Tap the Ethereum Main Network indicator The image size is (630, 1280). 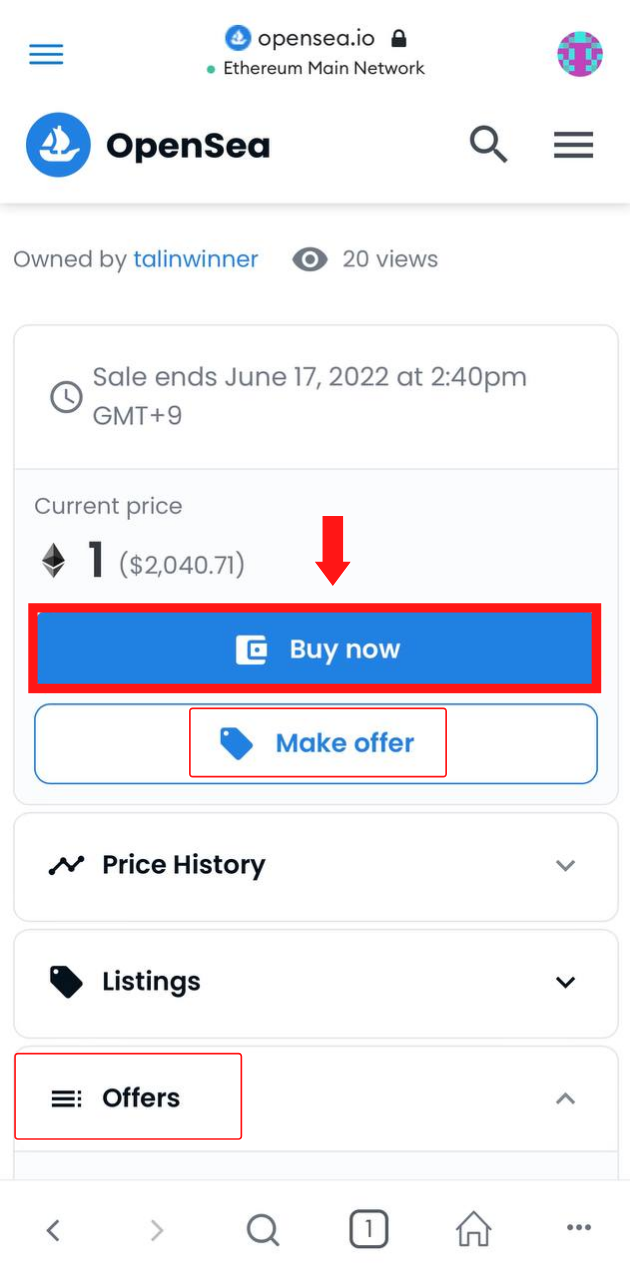tap(315, 68)
